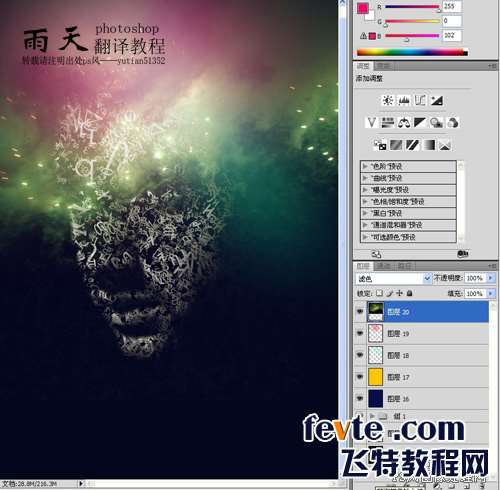Open the Layers panel options menu
The height and width of the screenshot is (490, 500).
493,266
